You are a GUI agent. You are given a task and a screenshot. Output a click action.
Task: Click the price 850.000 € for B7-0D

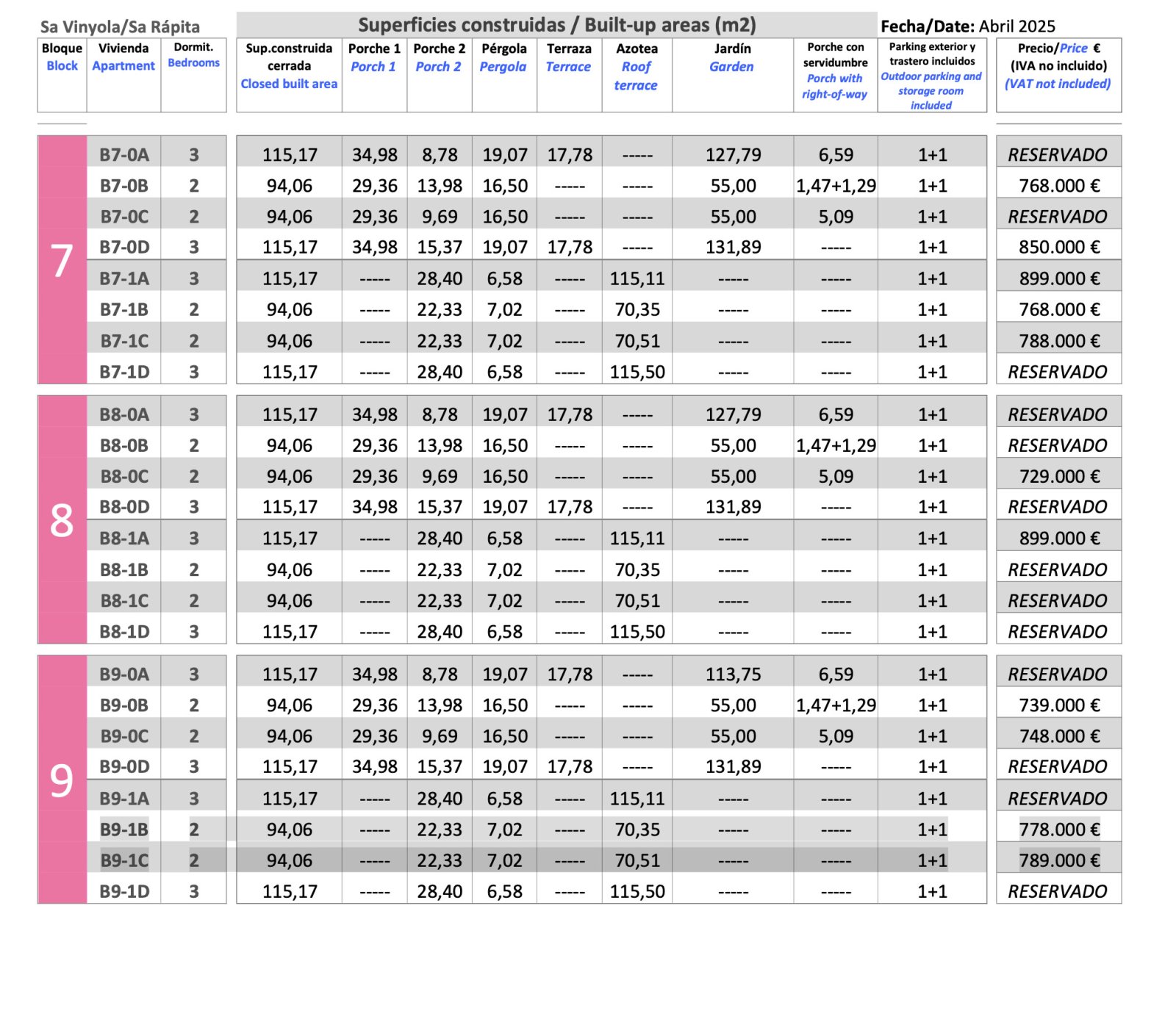coord(1058,248)
